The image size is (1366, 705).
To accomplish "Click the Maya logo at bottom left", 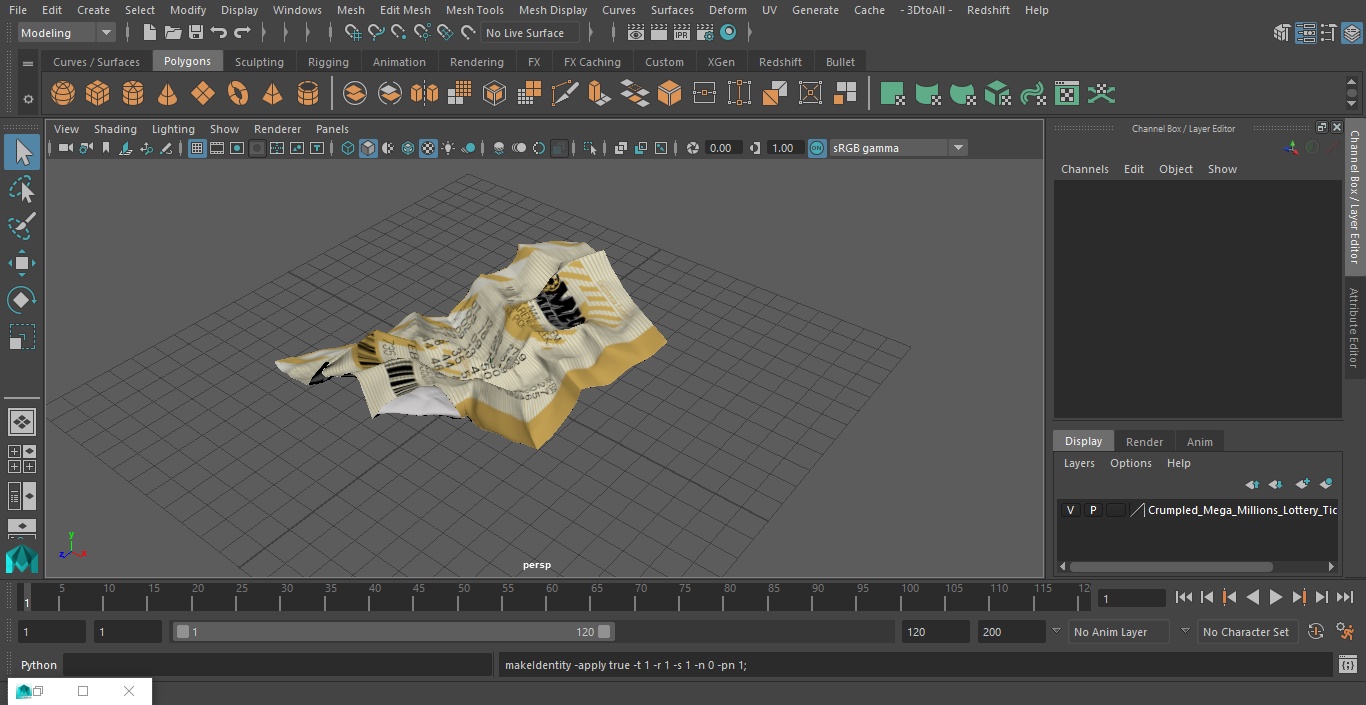I will pyautogui.click(x=22, y=559).
